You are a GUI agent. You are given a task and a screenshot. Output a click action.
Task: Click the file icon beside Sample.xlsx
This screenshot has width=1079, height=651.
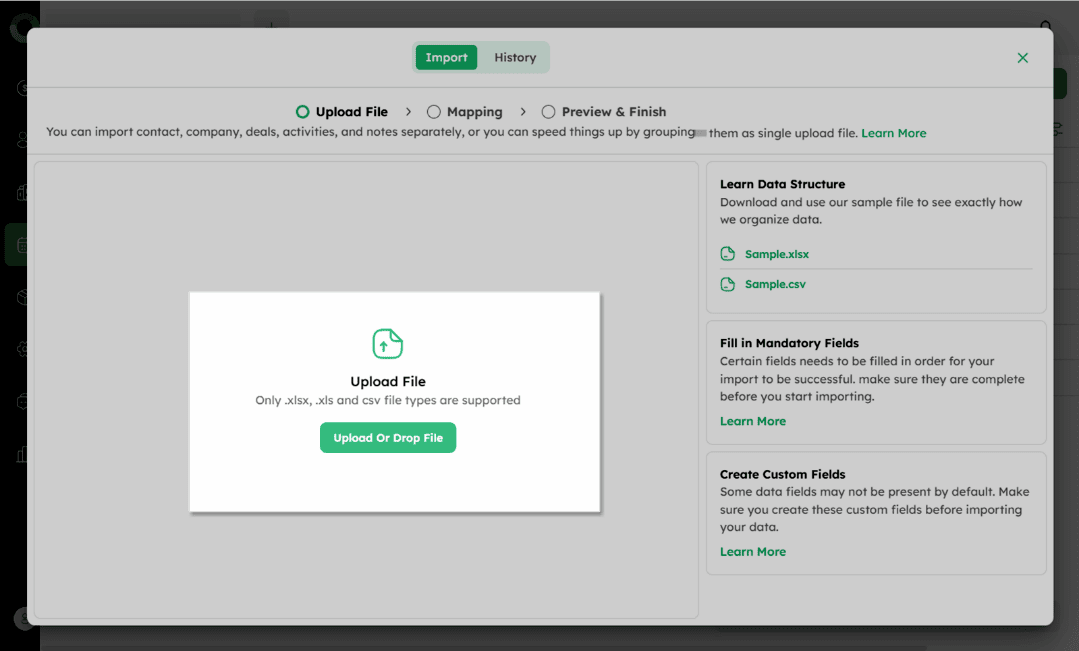click(728, 254)
